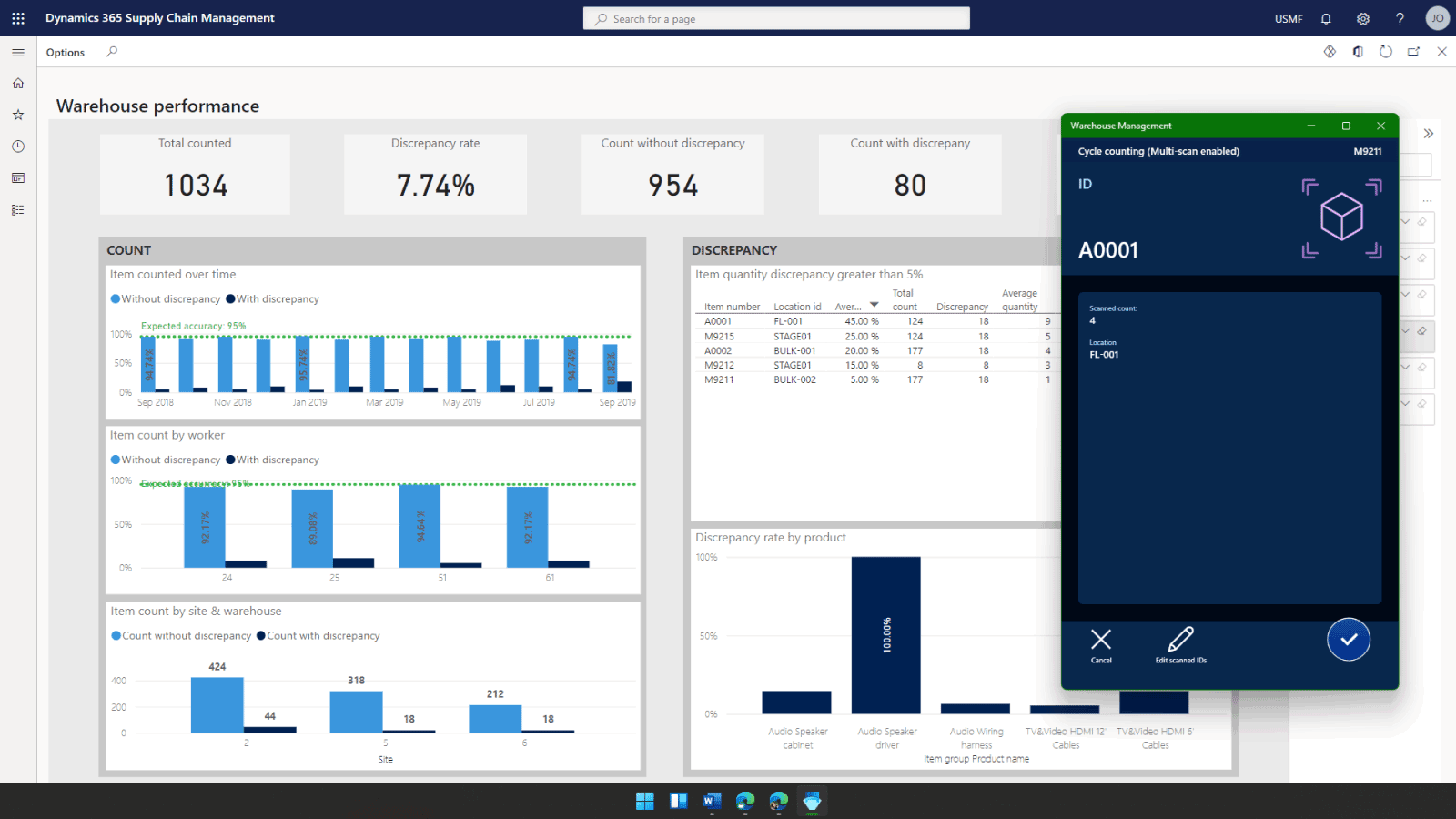1456x819 pixels.
Task: Click the Discrepancy column header
Action: coord(962,307)
